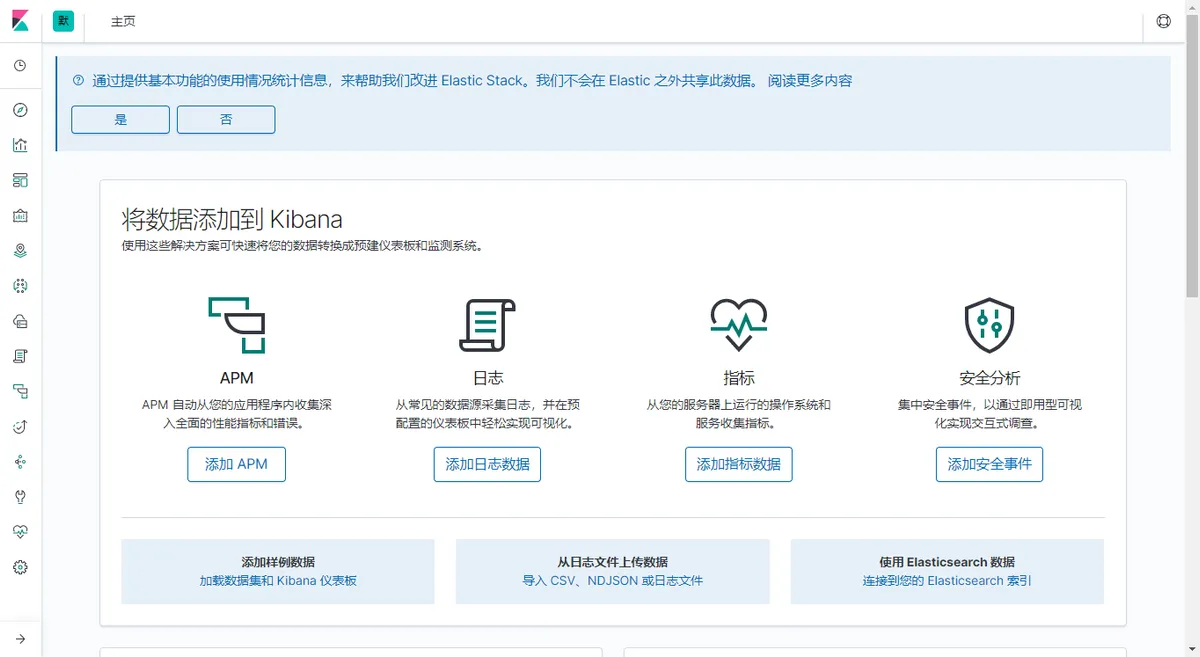The width and height of the screenshot is (1200, 657).
Task: Click the 日志 card title
Action: pos(487,378)
